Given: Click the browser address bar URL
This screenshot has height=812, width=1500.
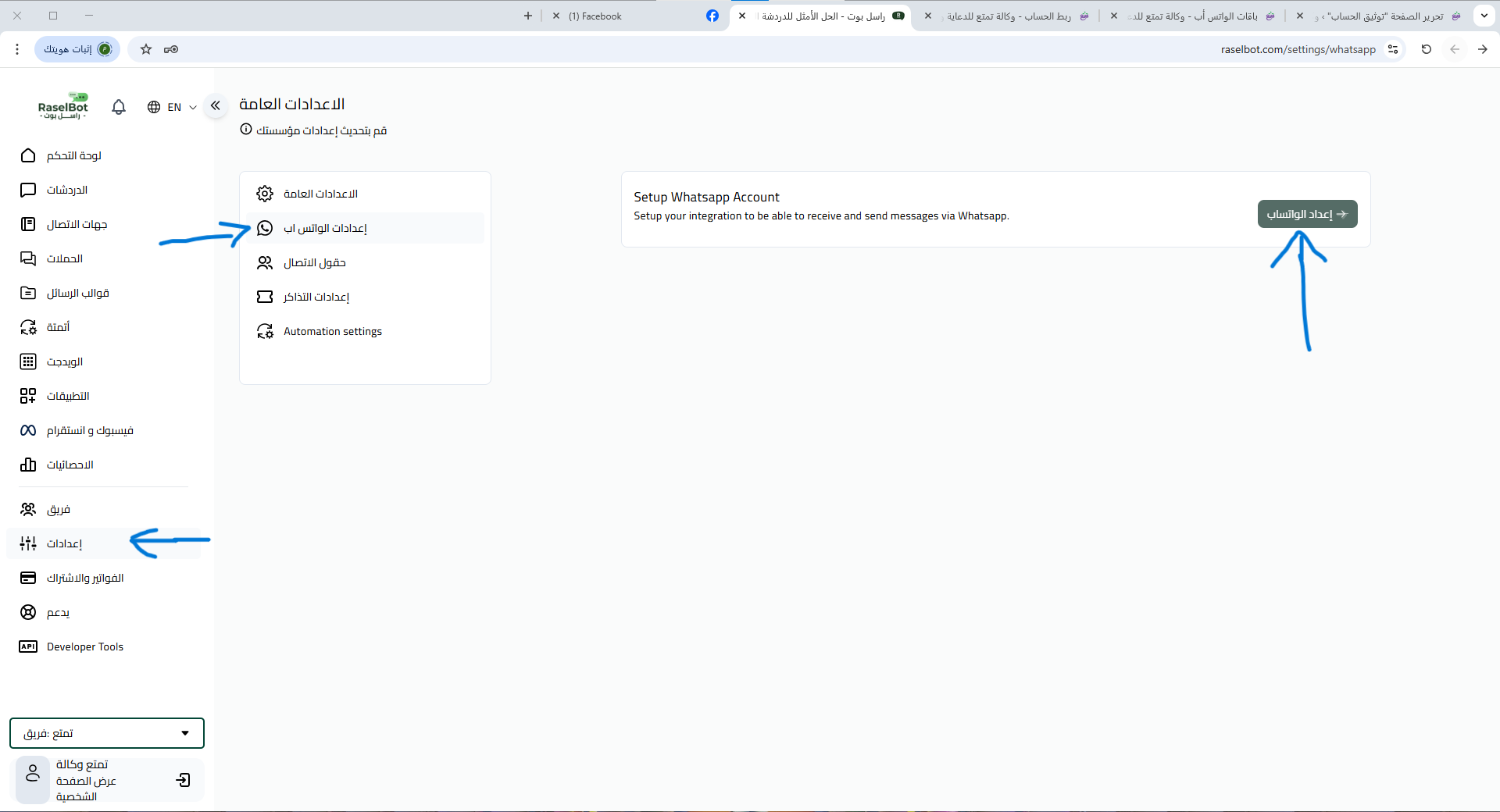Looking at the screenshot, I should click(1298, 49).
